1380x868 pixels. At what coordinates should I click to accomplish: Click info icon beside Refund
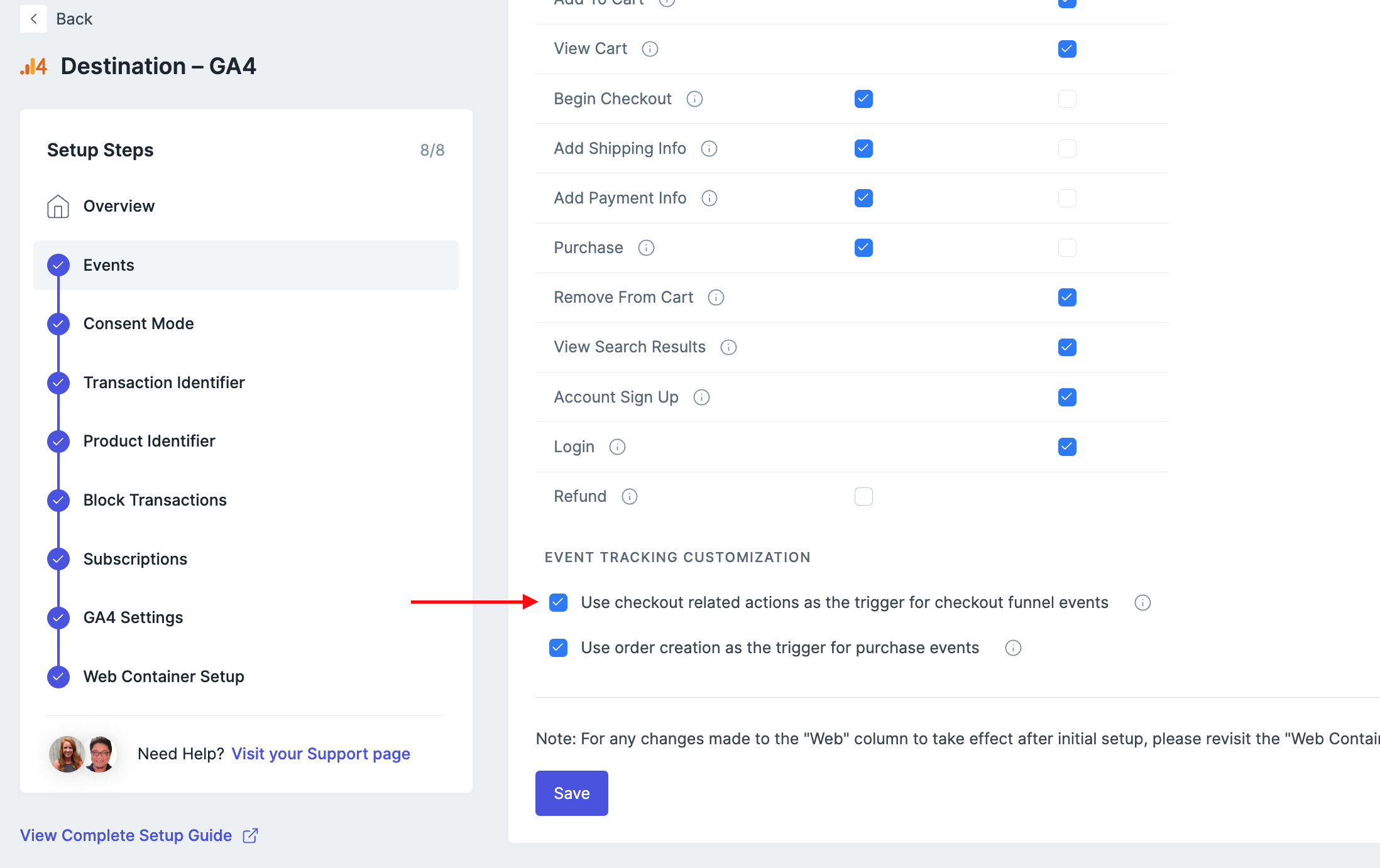[629, 496]
